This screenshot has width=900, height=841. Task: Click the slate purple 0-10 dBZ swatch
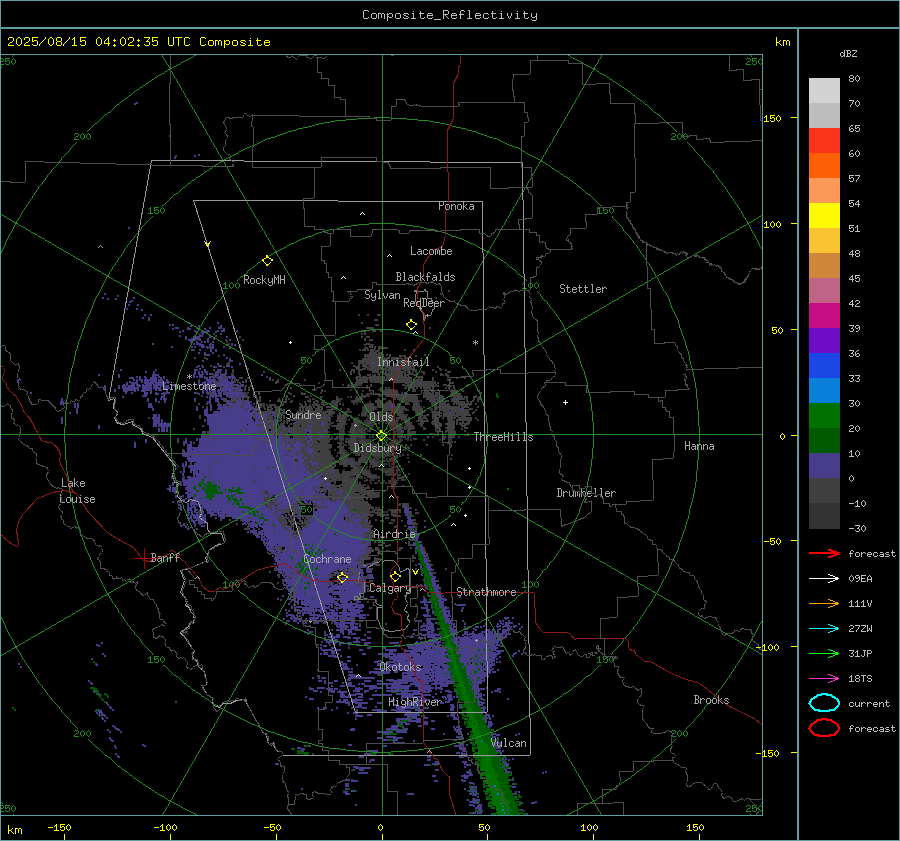tap(824, 466)
